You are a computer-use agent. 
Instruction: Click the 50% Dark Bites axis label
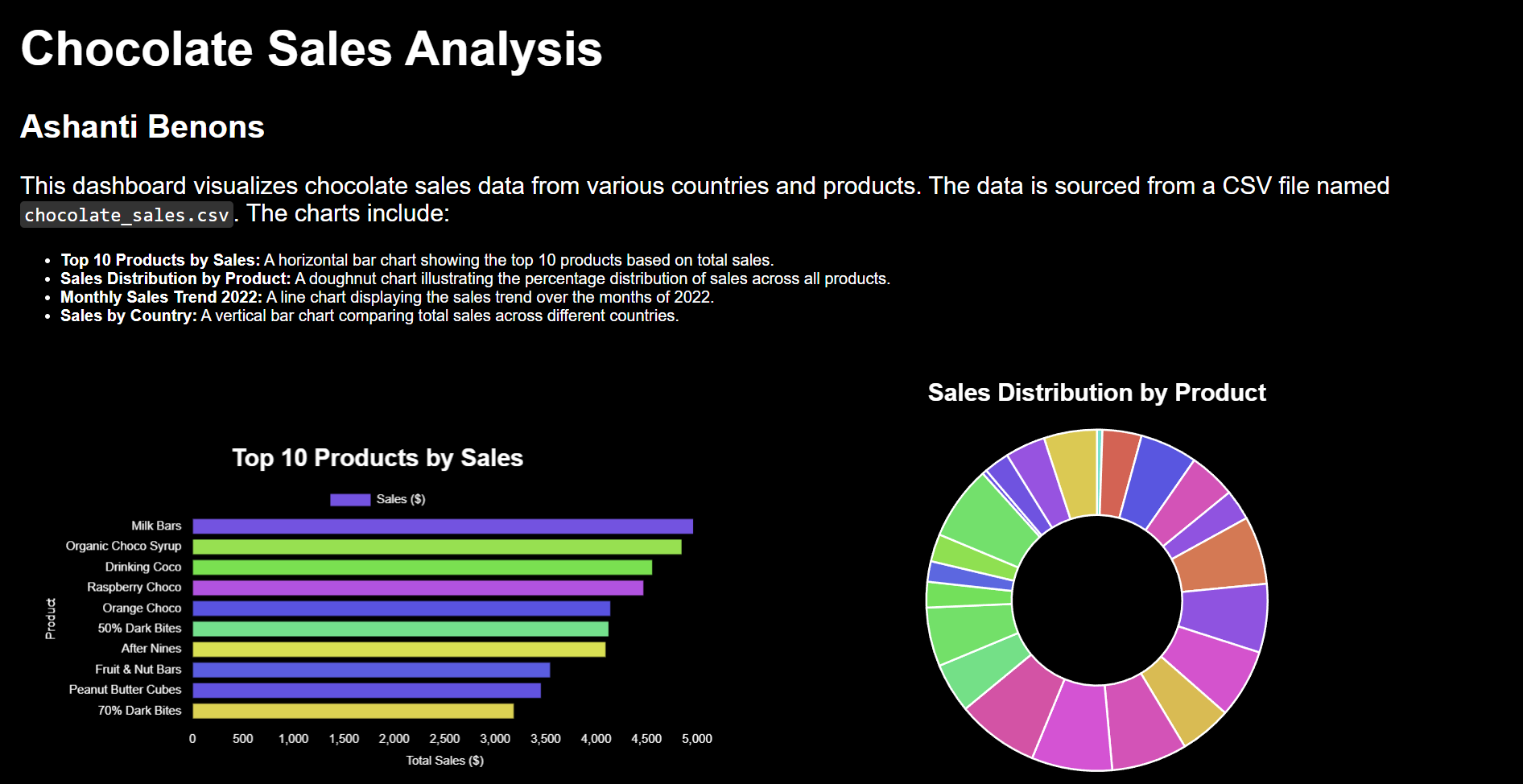tap(139, 628)
